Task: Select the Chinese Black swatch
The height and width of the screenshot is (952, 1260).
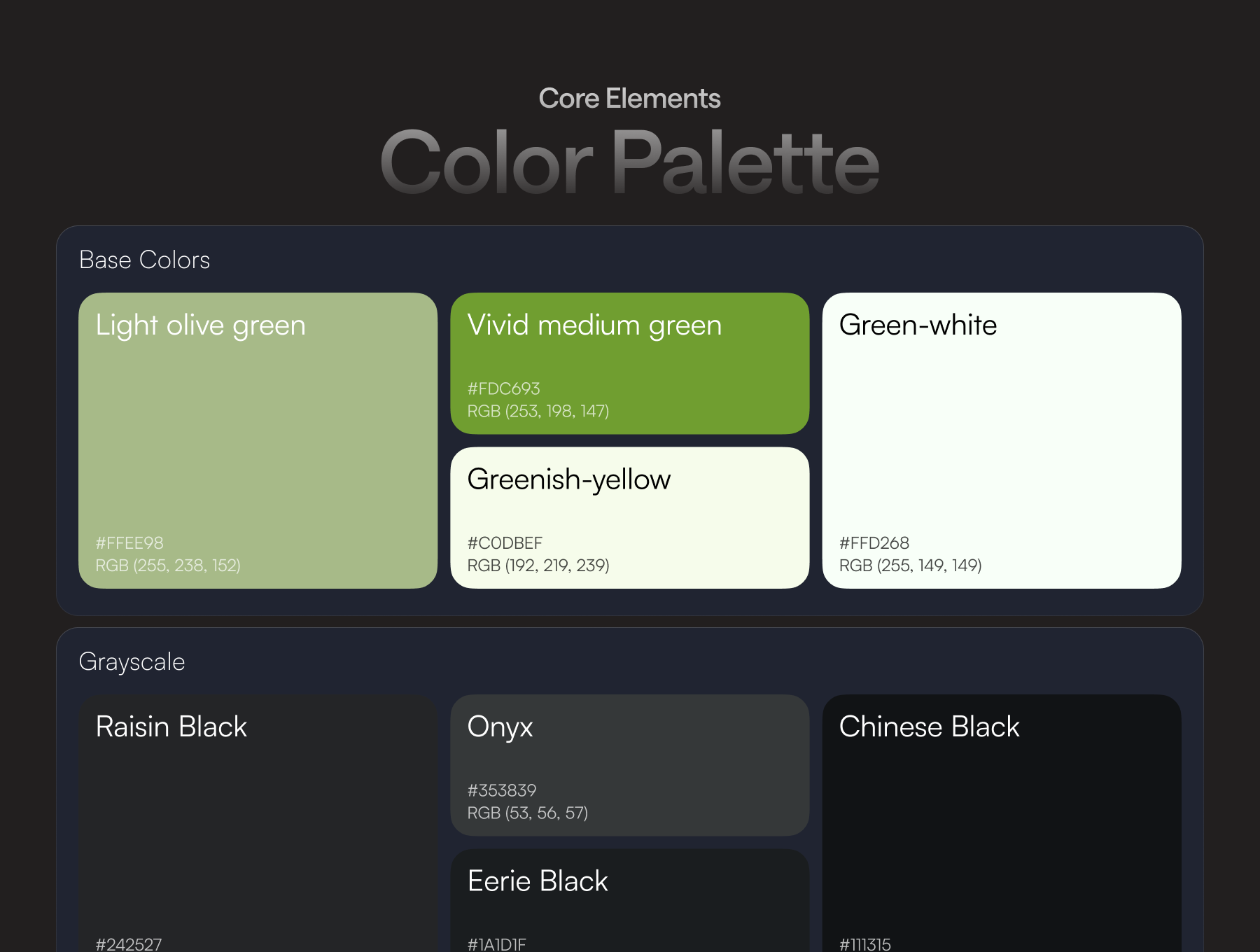Action: pyautogui.click(x=1002, y=823)
